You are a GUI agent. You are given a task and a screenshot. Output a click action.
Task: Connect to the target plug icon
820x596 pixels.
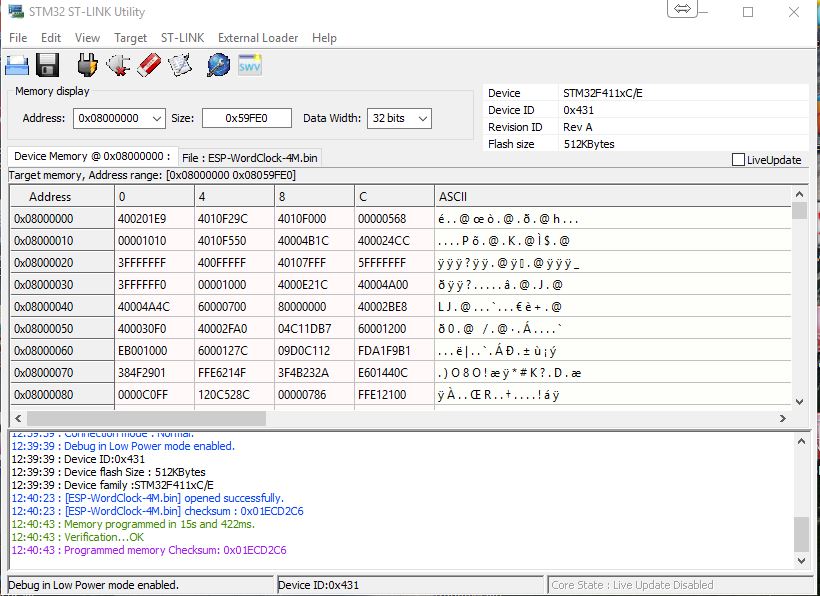click(87, 65)
